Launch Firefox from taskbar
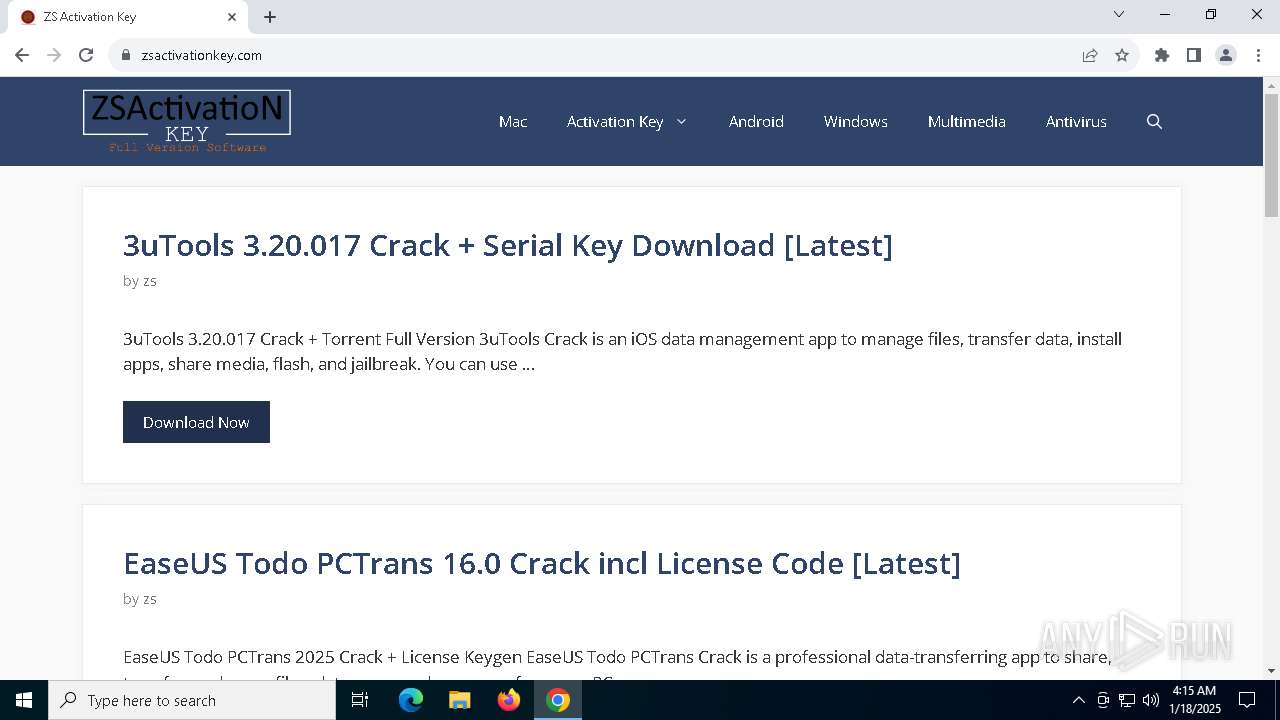The height and width of the screenshot is (720, 1280). 509,700
